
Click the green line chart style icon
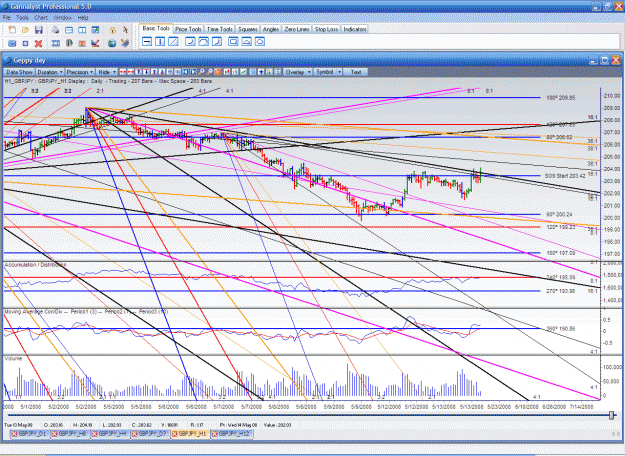point(243,72)
